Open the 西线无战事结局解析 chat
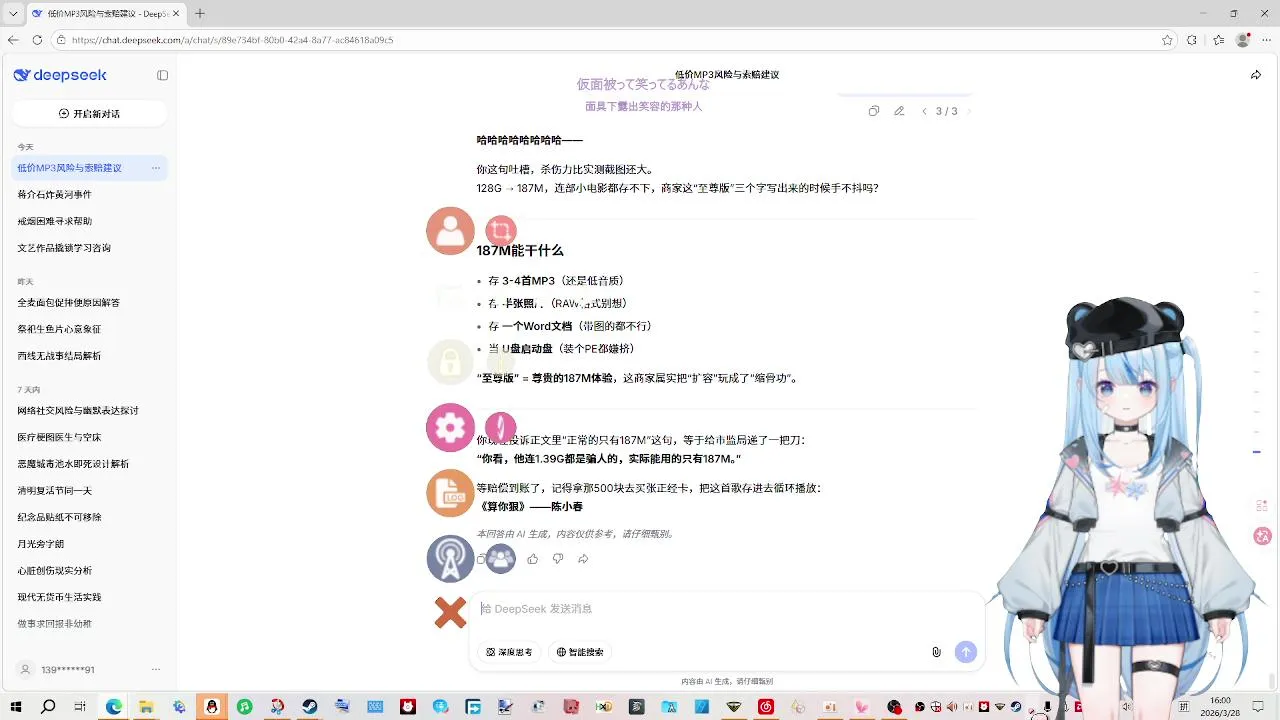 tap(59, 356)
